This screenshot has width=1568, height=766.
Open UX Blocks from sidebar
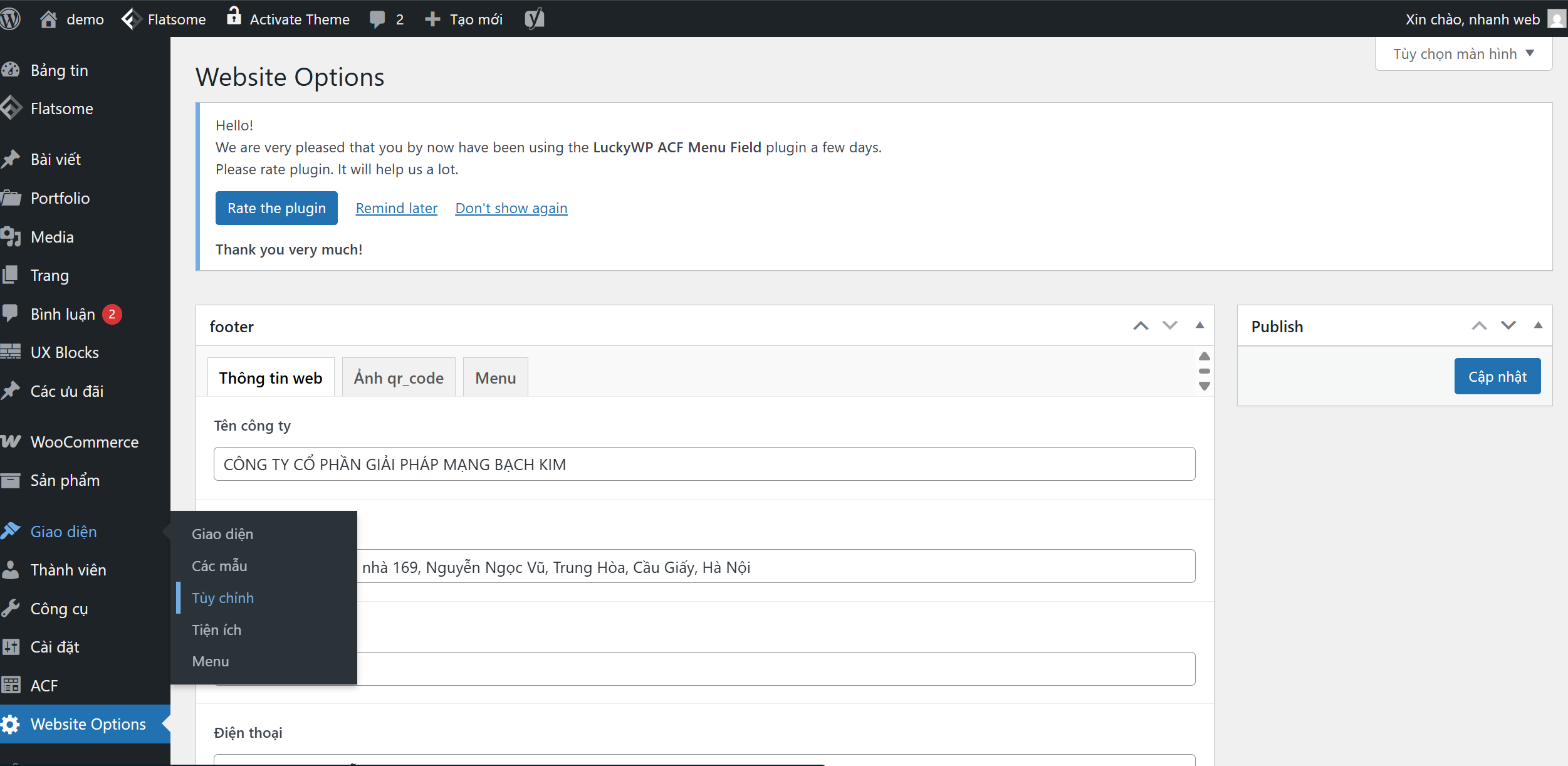click(x=65, y=352)
